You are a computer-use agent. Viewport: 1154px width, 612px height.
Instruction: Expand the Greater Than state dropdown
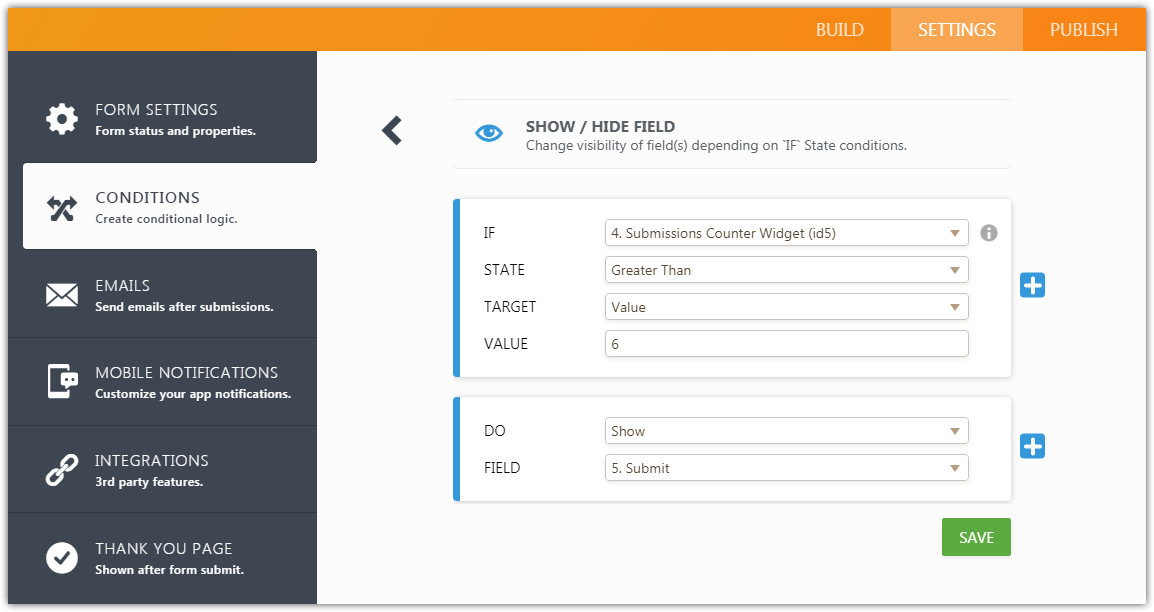[x=786, y=269]
